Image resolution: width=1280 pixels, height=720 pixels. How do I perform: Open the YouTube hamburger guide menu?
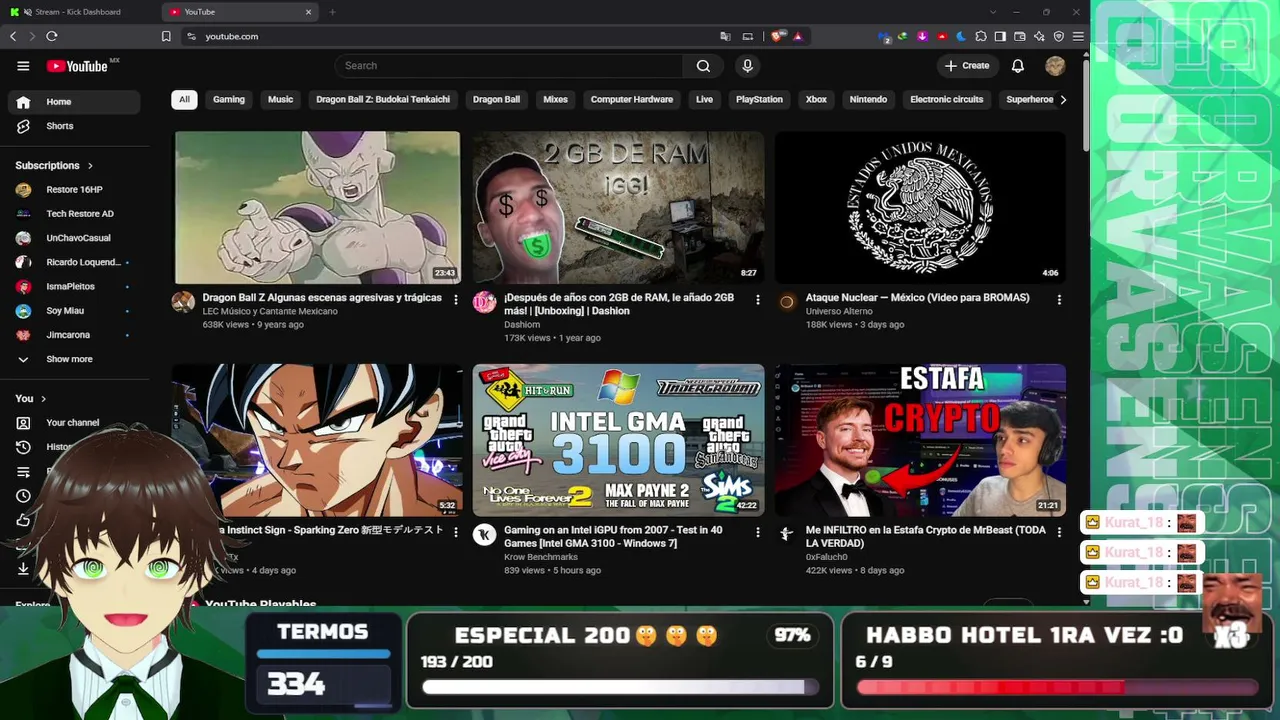click(23, 66)
